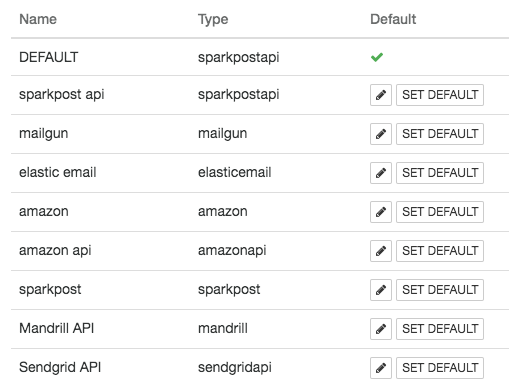509x386 pixels.
Task: Edit the sparkpost api entry with pencil icon
Action: point(381,95)
